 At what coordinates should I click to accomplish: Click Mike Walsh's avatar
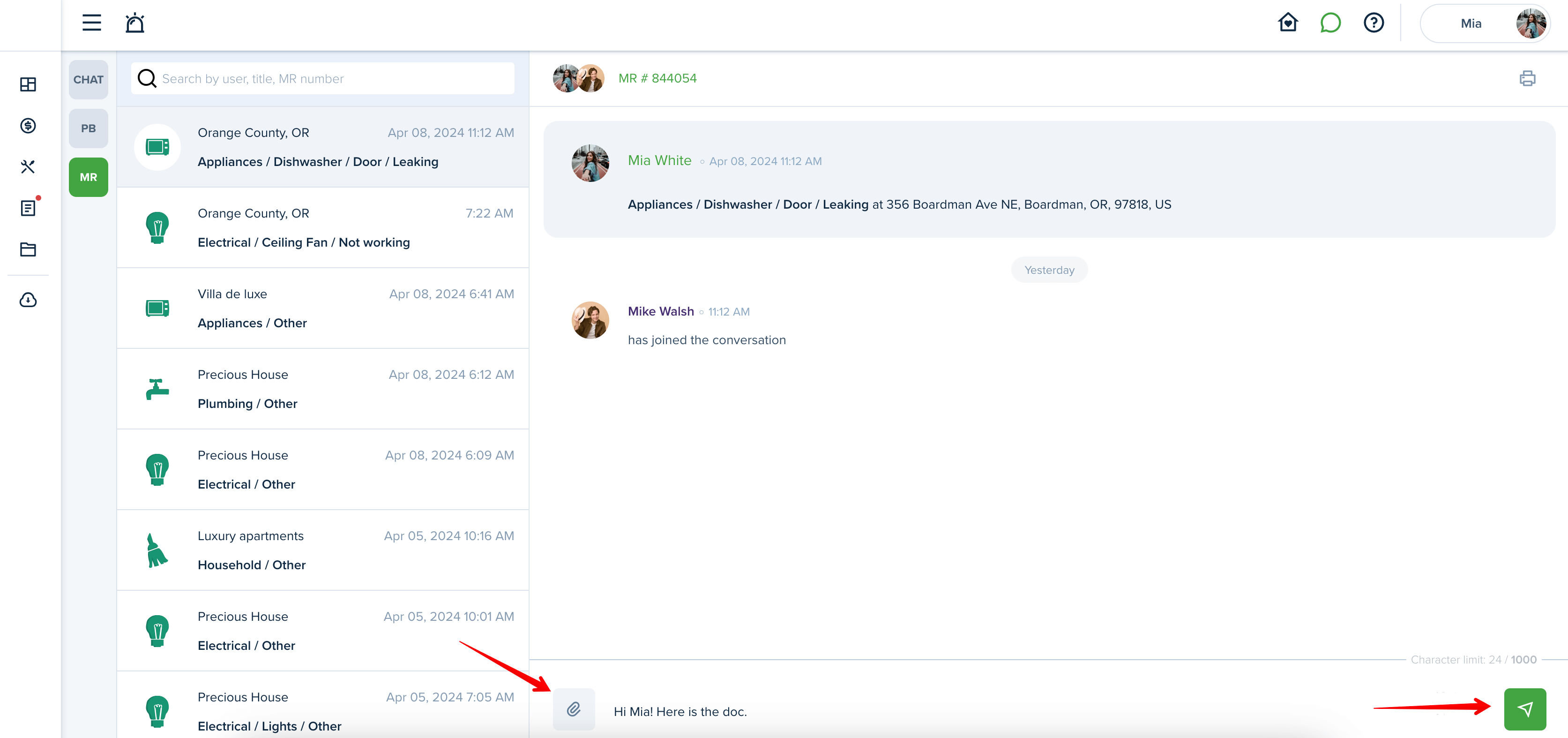pyautogui.click(x=590, y=320)
